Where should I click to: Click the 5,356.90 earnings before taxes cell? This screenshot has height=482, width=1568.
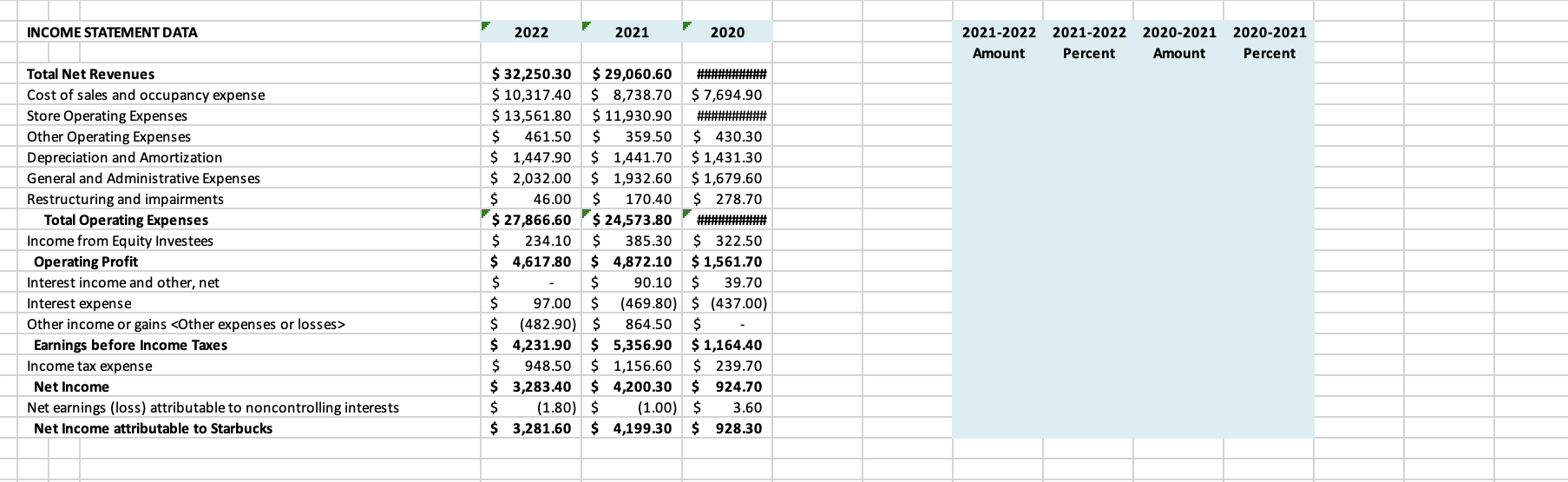[632, 345]
